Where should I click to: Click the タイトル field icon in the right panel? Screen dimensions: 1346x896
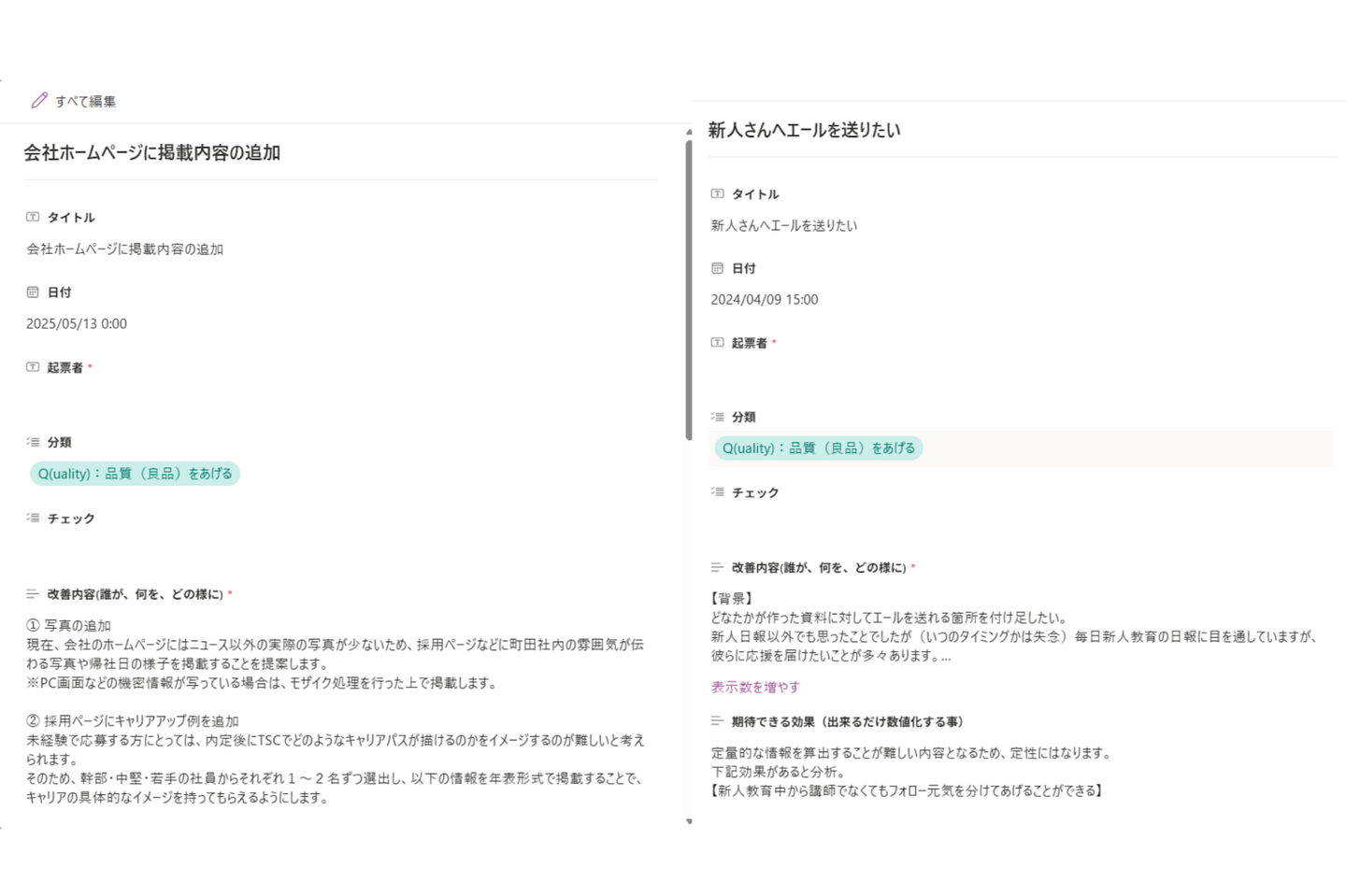click(x=717, y=193)
